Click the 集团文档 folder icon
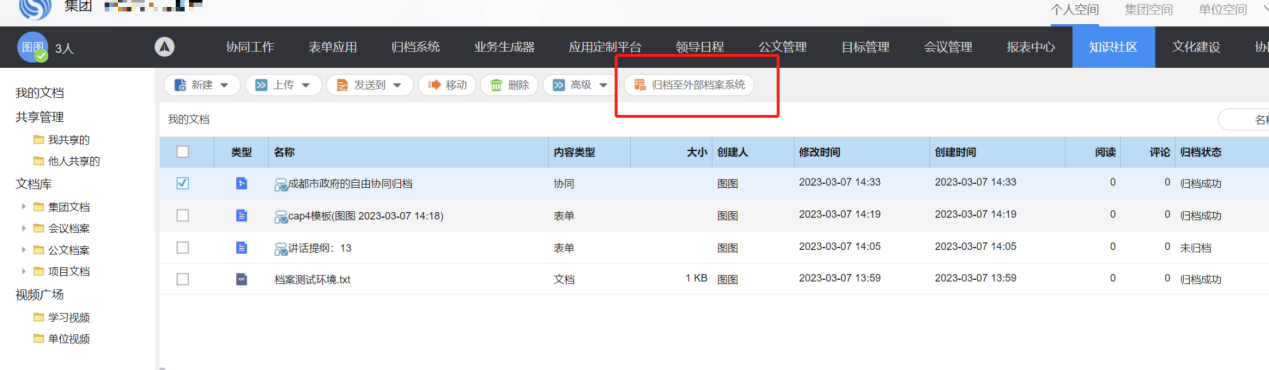The width and height of the screenshot is (1269, 370). pyautogui.click(x=39, y=207)
